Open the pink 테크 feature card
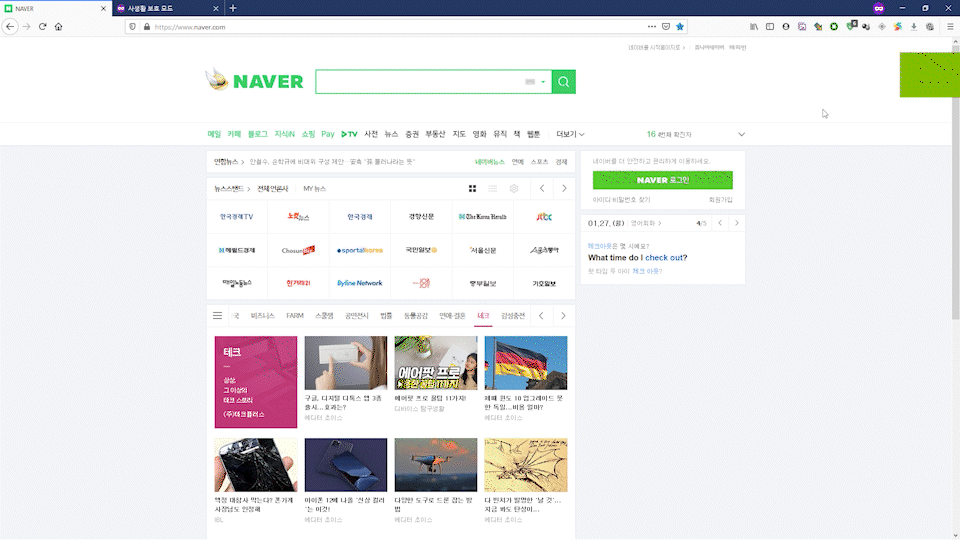The width and height of the screenshot is (960, 540). point(256,381)
